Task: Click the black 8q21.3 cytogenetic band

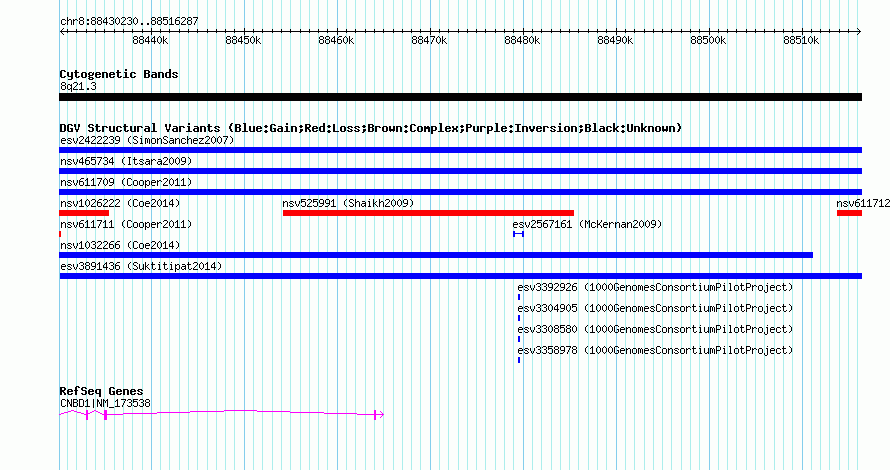Action: [x=460, y=97]
